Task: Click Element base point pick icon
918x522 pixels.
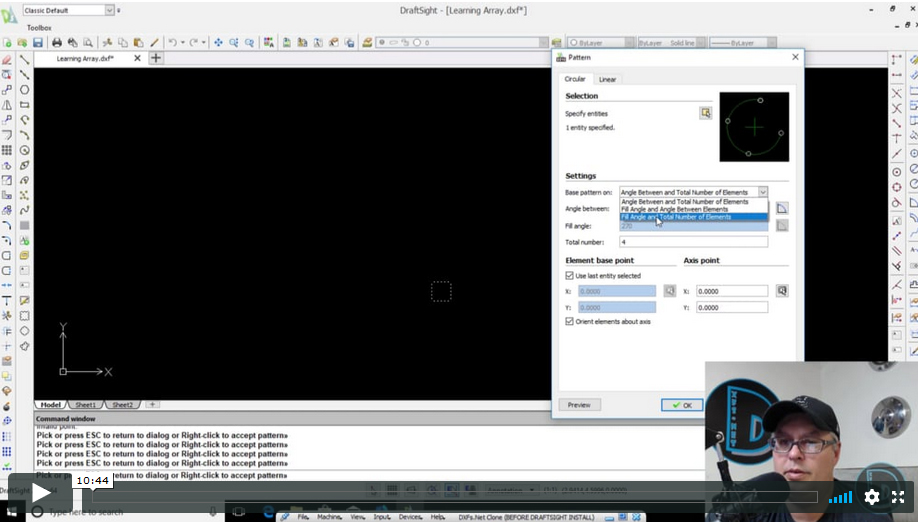Action: (x=670, y=291)
